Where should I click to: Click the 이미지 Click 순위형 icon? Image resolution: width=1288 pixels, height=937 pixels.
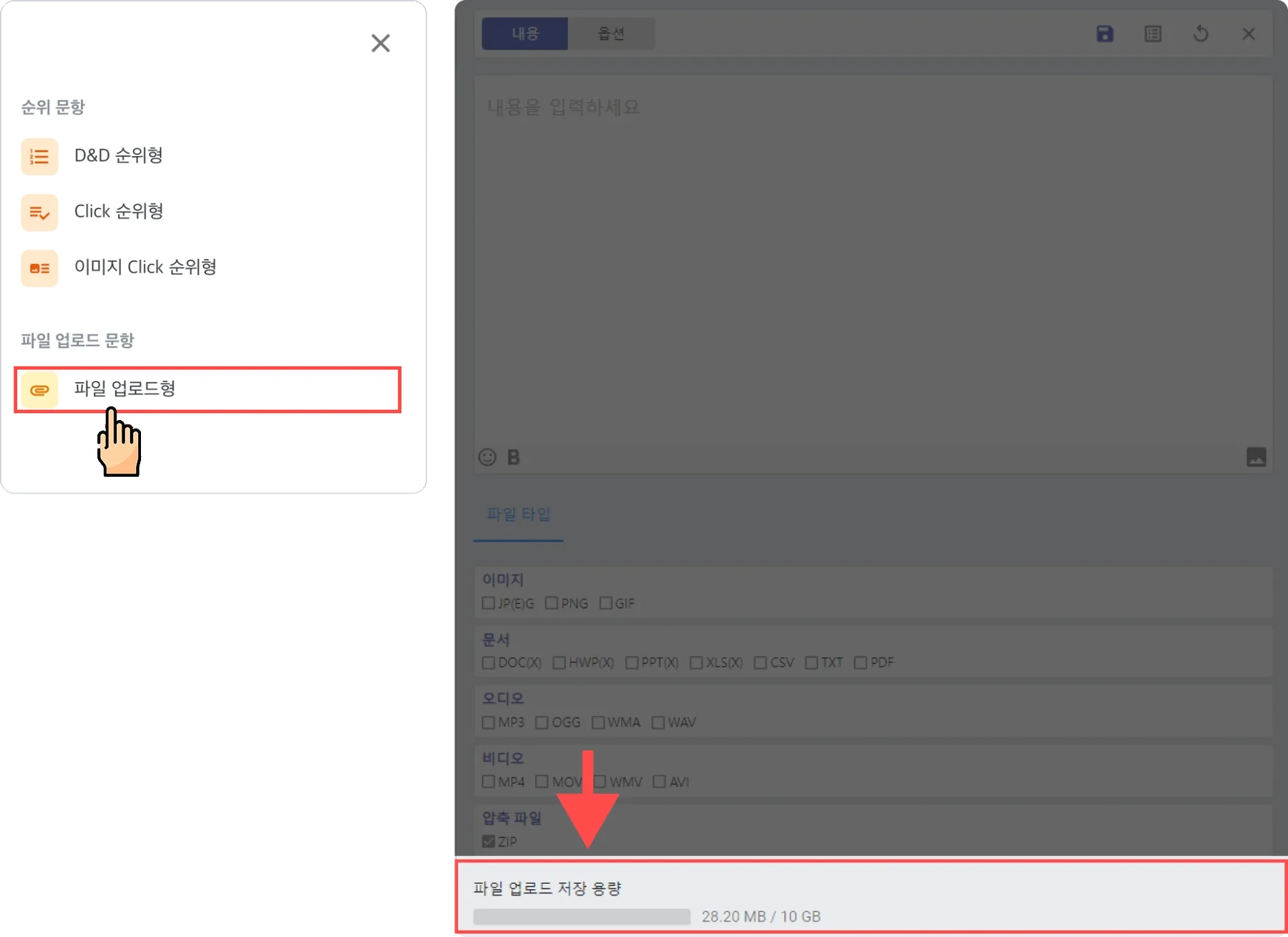click(x=39, y=268)
